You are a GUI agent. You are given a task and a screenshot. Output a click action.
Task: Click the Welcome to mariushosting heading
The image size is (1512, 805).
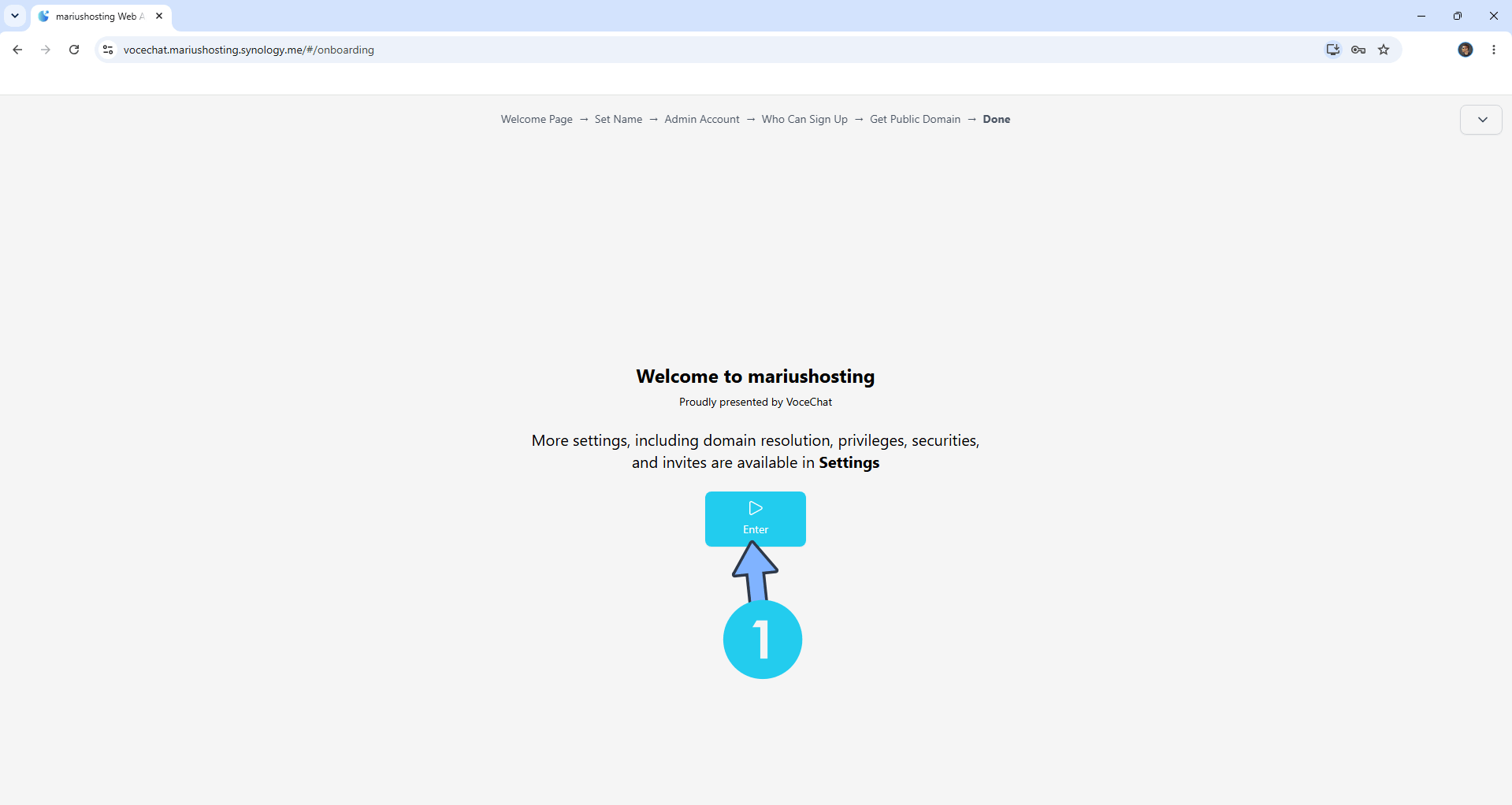pyautogui.click(x=756, y=377)
